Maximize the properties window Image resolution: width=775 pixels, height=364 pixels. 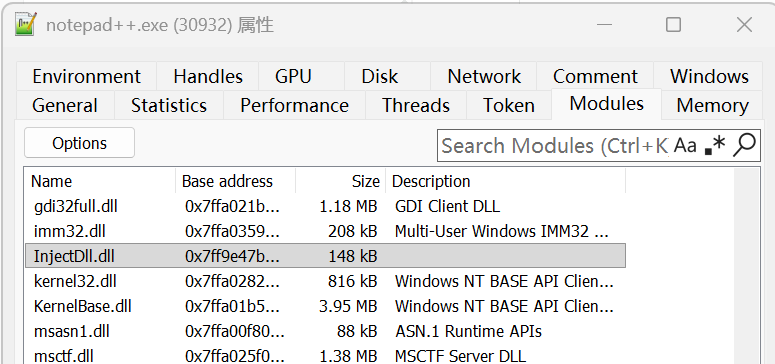pyautogui.click(x=673, y=24)
